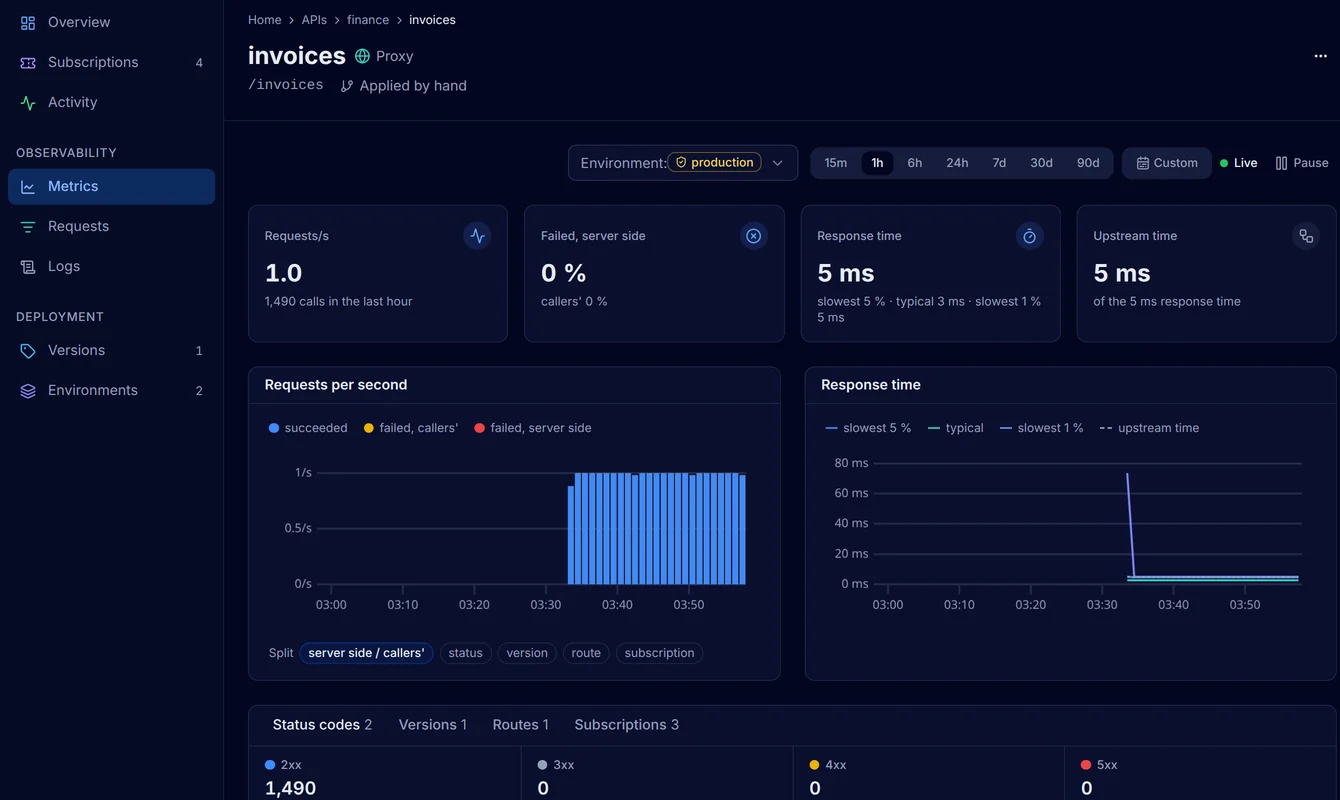Navigate to APIs in the breadcrumb
This screenshot has width=1340, height=800.
314,20
